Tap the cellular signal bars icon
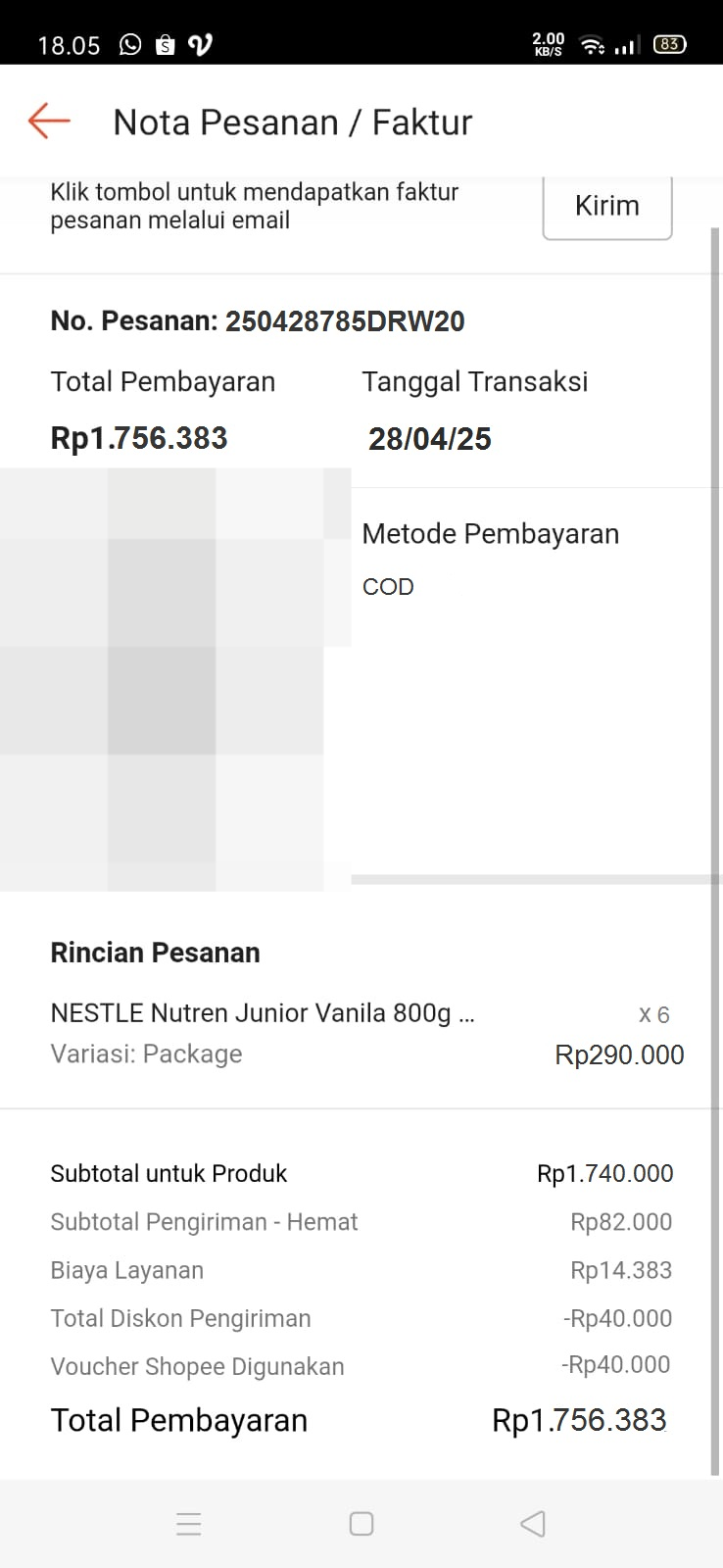This screenshot has height=1568, width=723. click(627, 45)
